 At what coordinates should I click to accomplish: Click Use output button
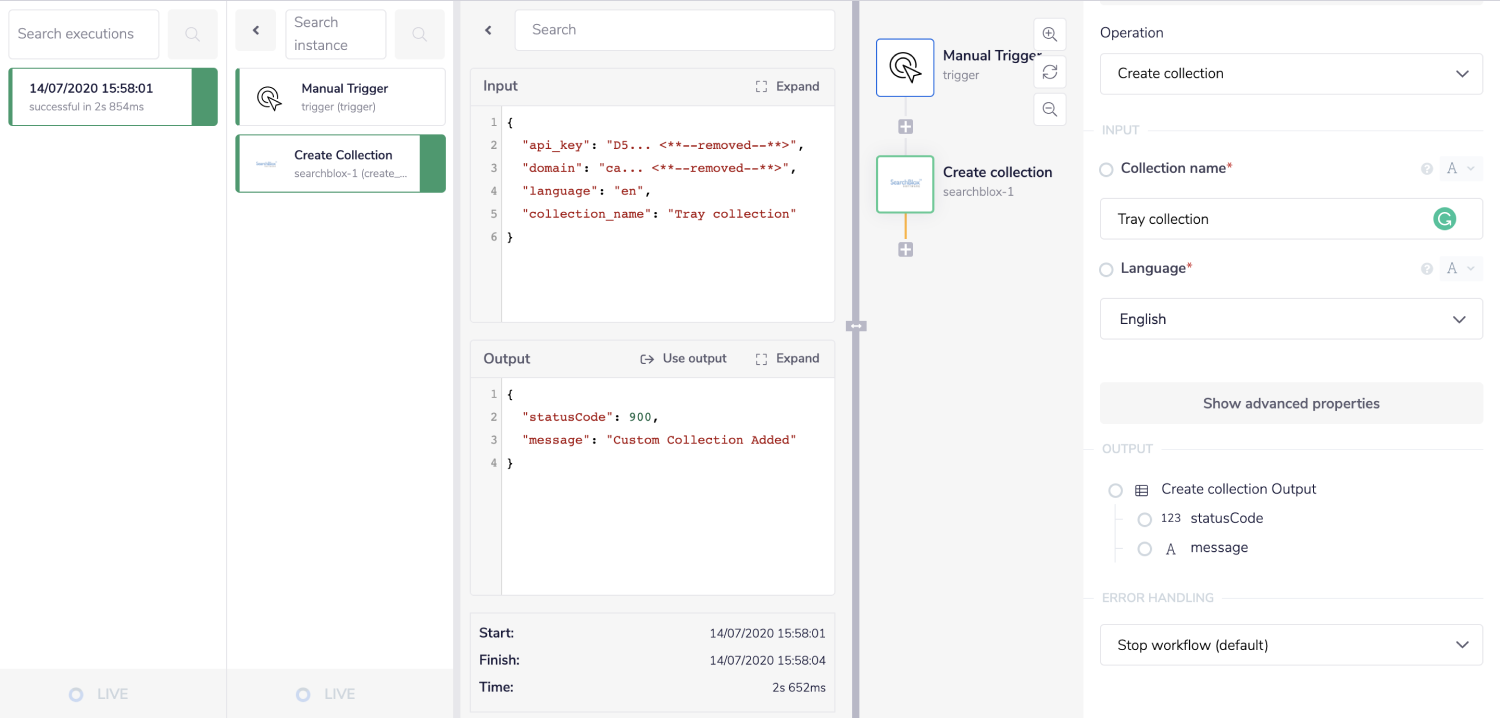pyautogui.click(x=684, y=359)
